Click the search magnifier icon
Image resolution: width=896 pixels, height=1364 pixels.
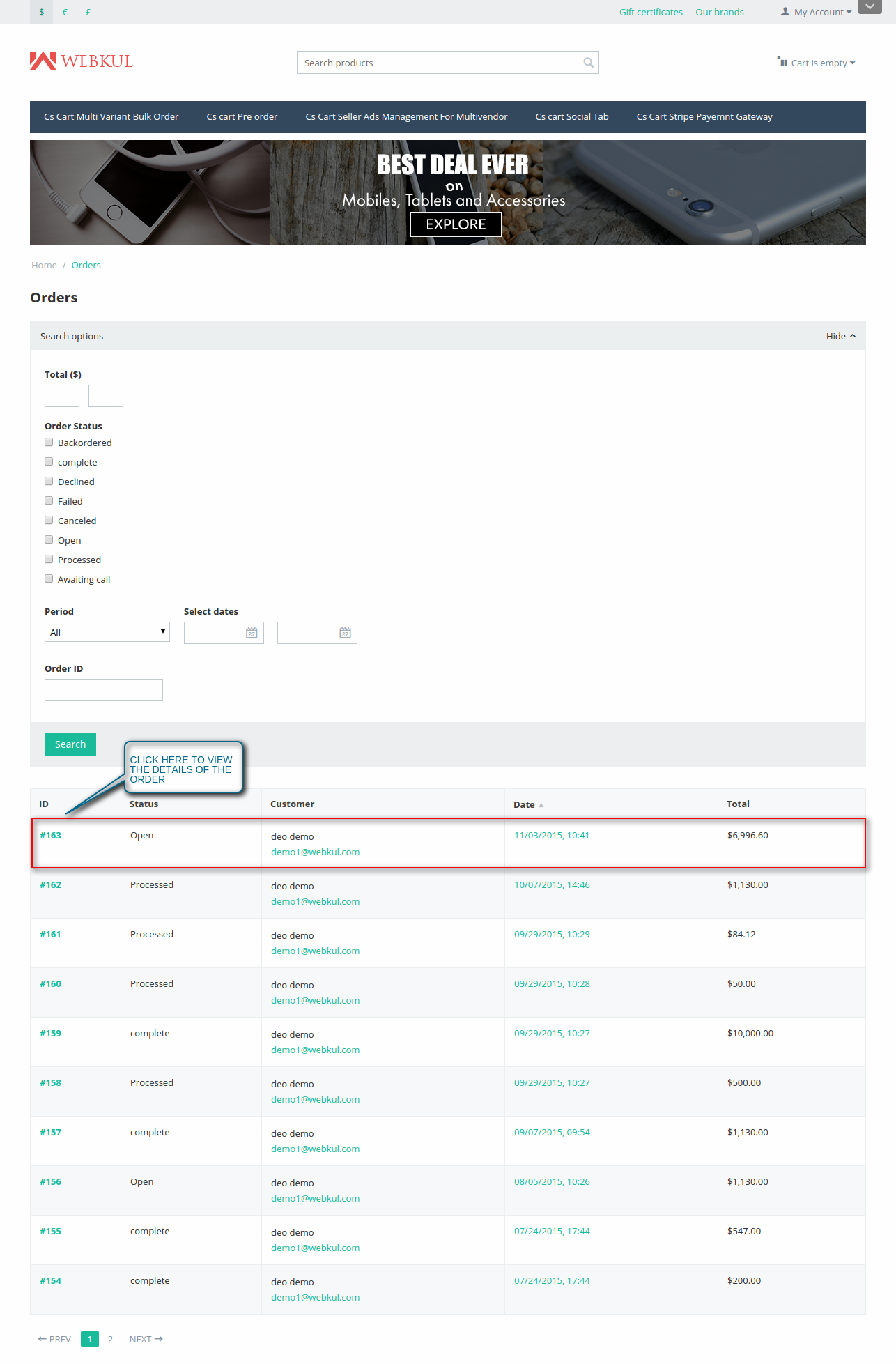588,63
